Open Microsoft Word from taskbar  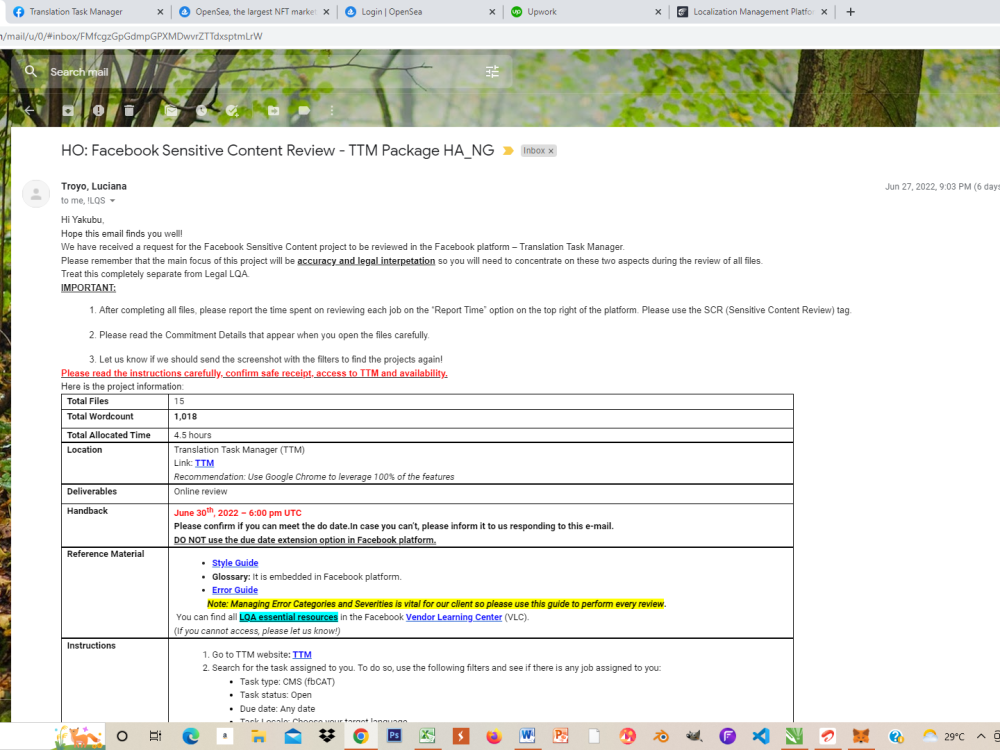click(x=527, y=737)
